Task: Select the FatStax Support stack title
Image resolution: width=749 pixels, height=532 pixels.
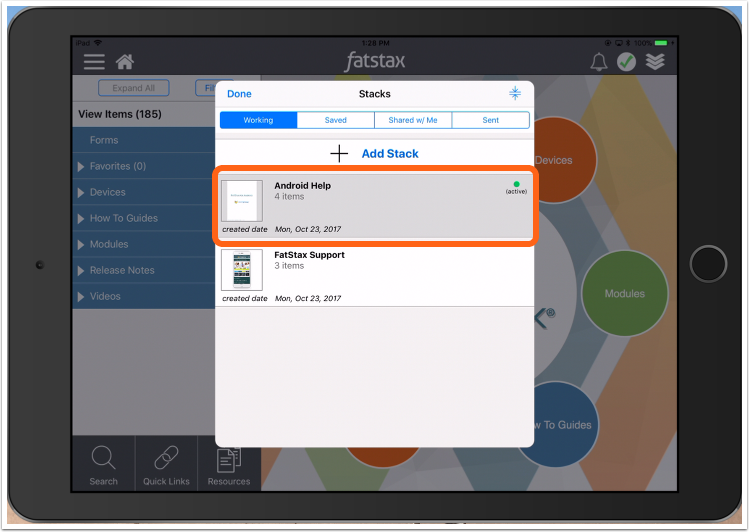Action: click(309, 255)
